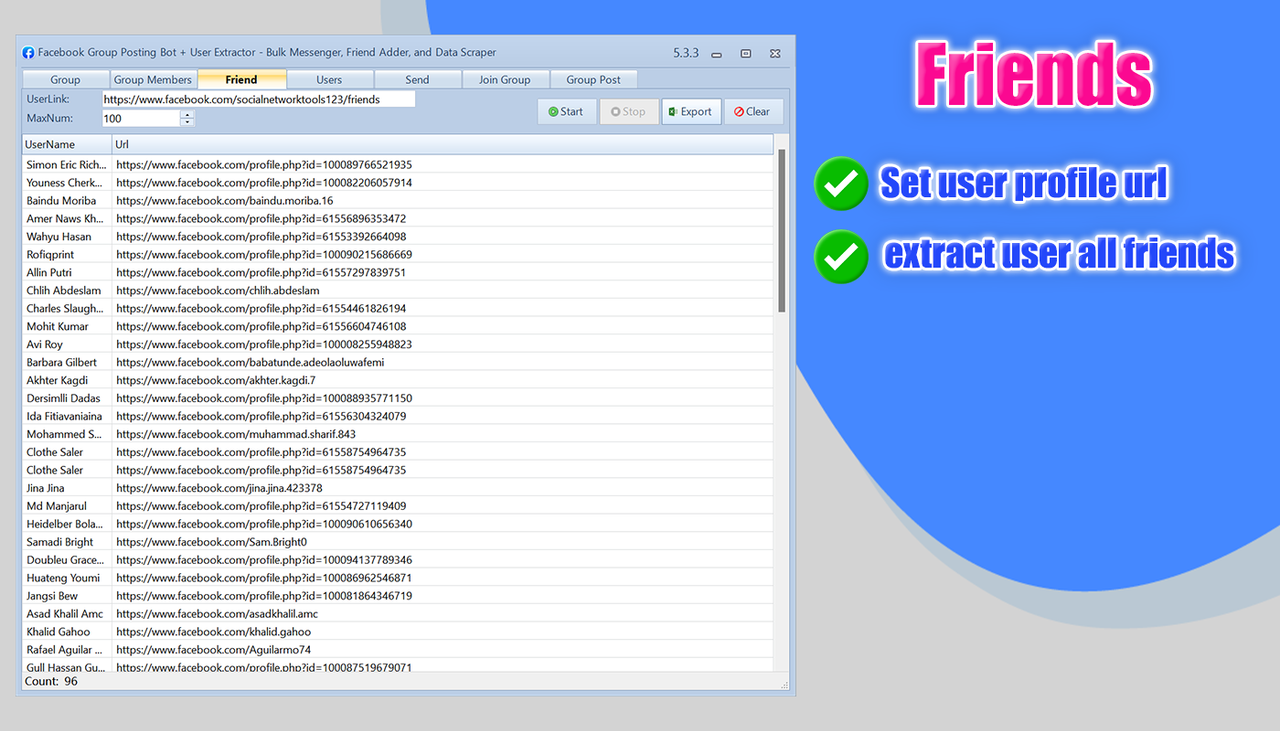
Task: Click the Count: 96 status text
Action: [x=51, y=682]
